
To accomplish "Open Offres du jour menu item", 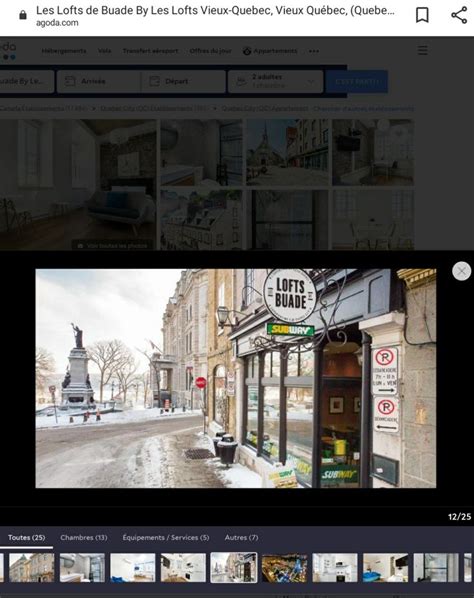I will (x=210, y=51).
